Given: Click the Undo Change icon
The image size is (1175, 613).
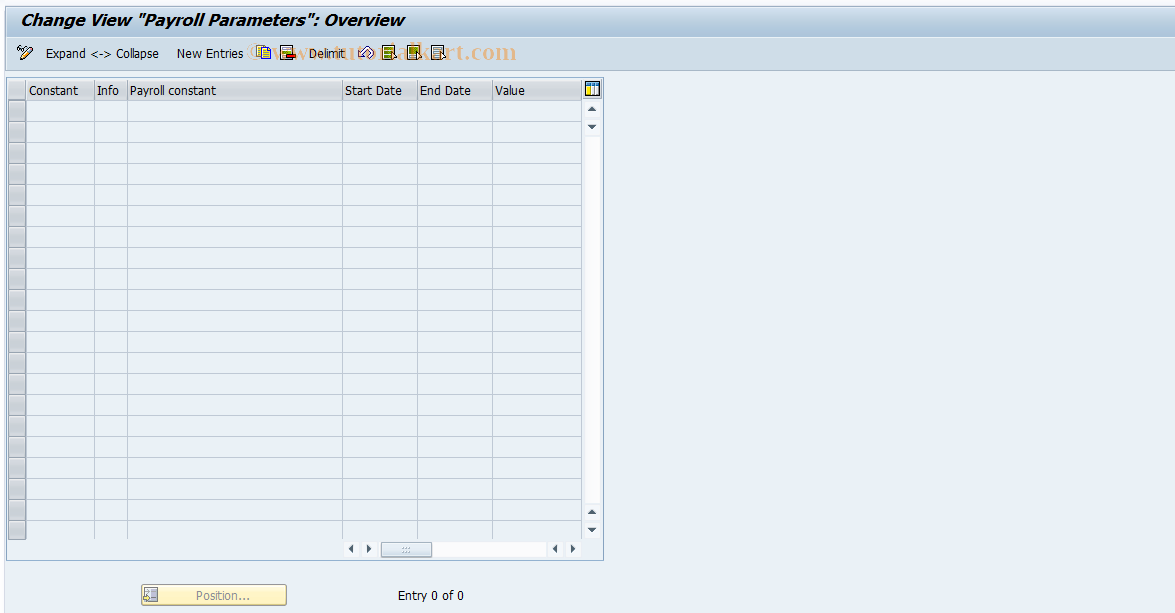Looking at the screenshot, I should (366, 52).
